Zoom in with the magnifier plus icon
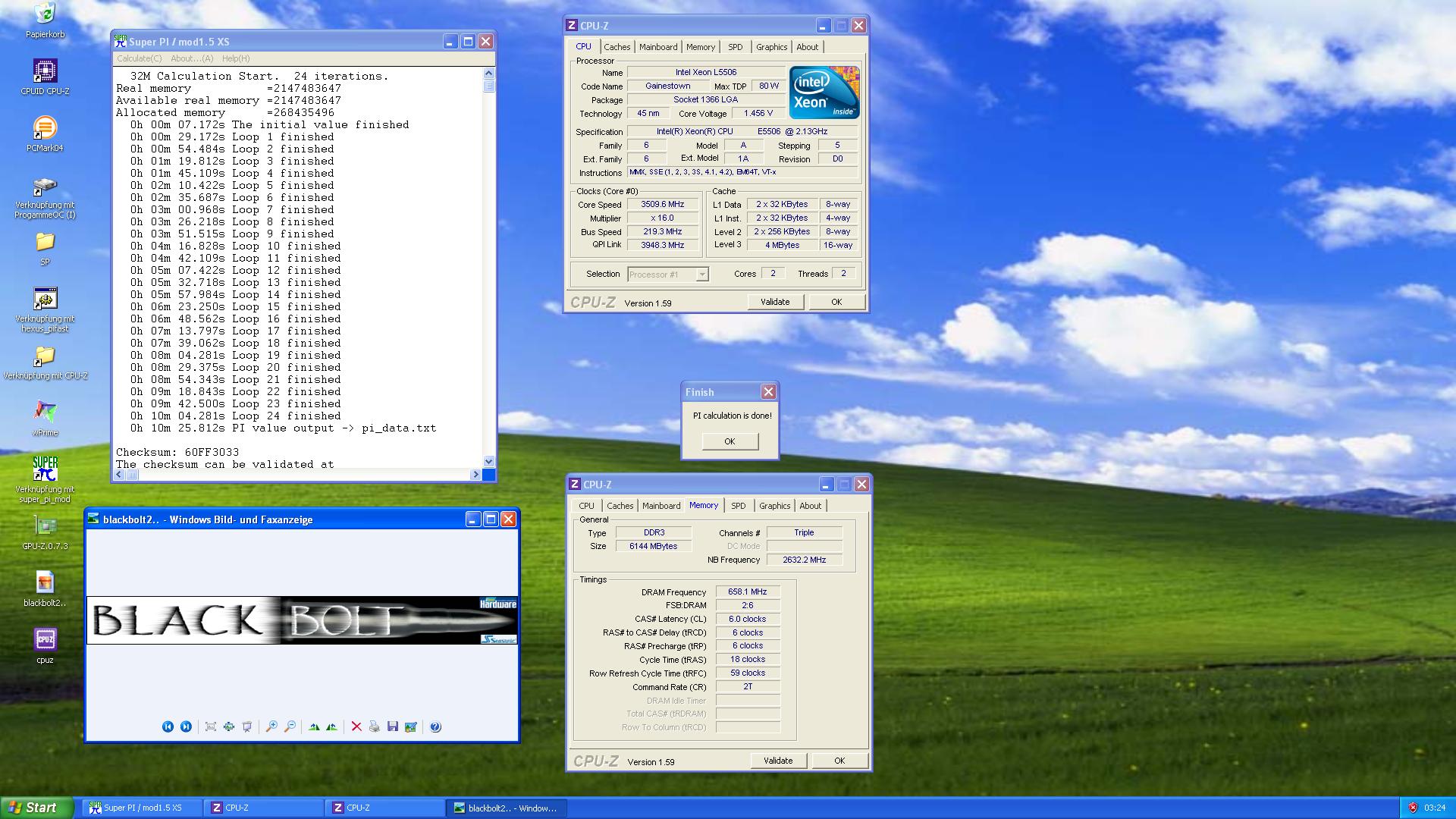This screenshot has width=1456, height=819. [271, 726]
